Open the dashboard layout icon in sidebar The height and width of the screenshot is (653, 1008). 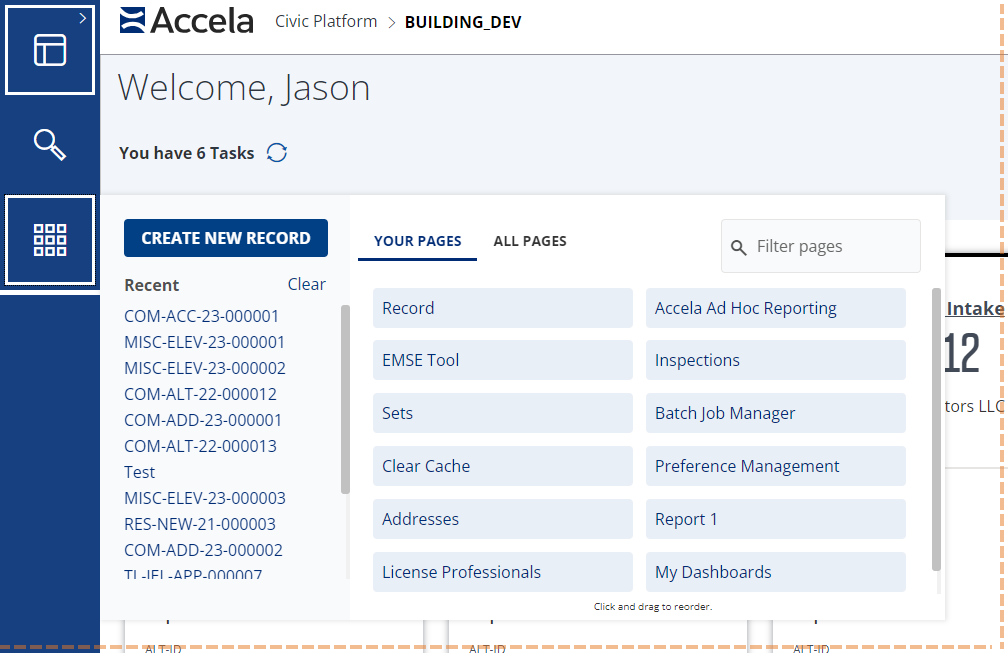click(50, 50)
